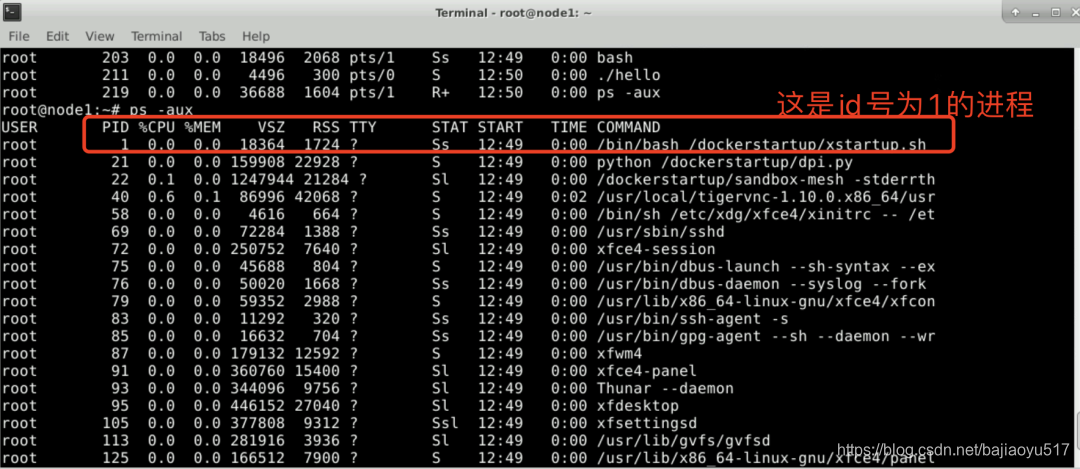This screenshot has height=469, width=1080.
Task: Click the VSZ value '18364' of PID 1
Action: click(262, 145)
